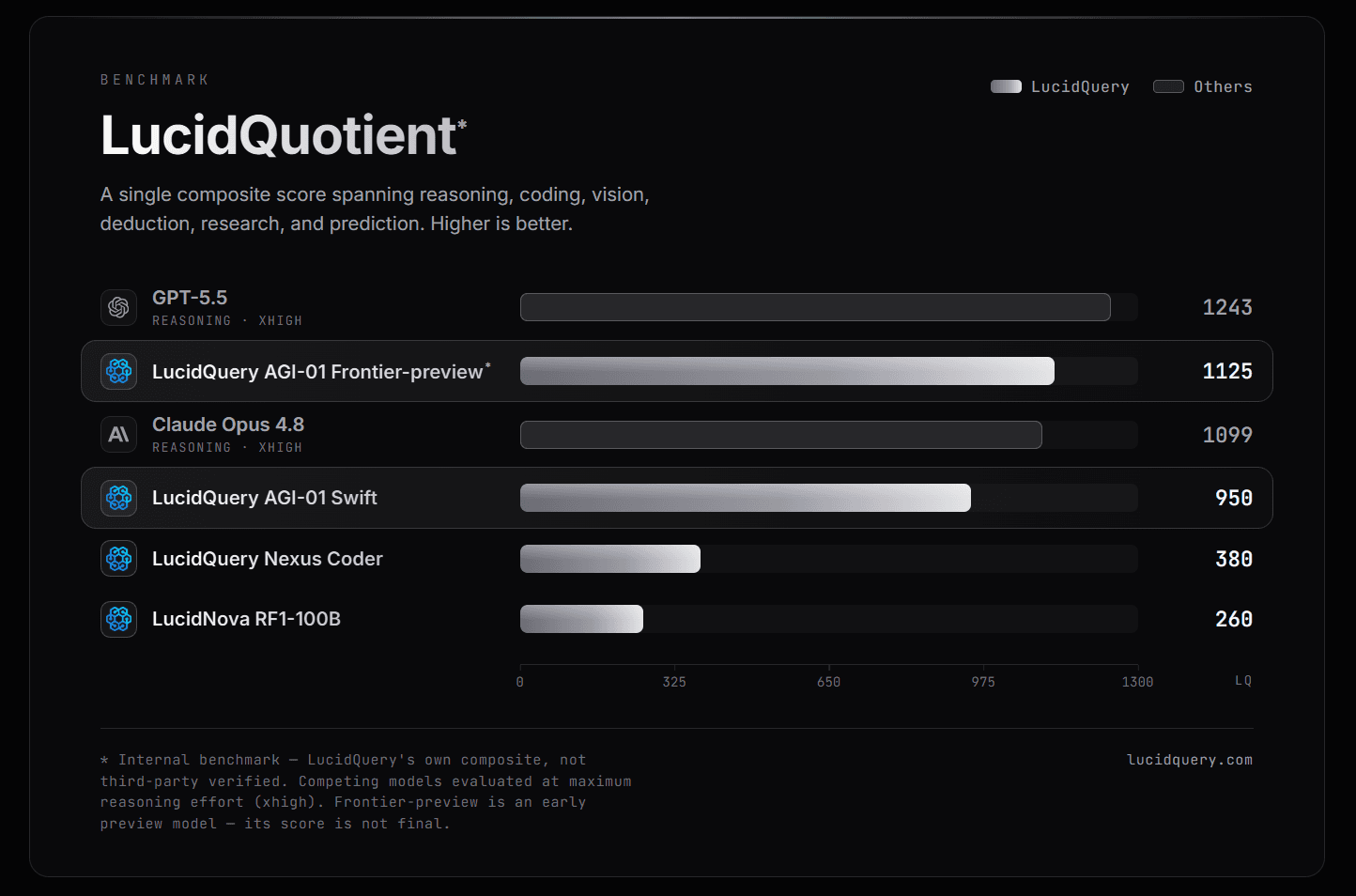Click the LucidQuery logo beside Nexus Coder

[x=118, y=559]
